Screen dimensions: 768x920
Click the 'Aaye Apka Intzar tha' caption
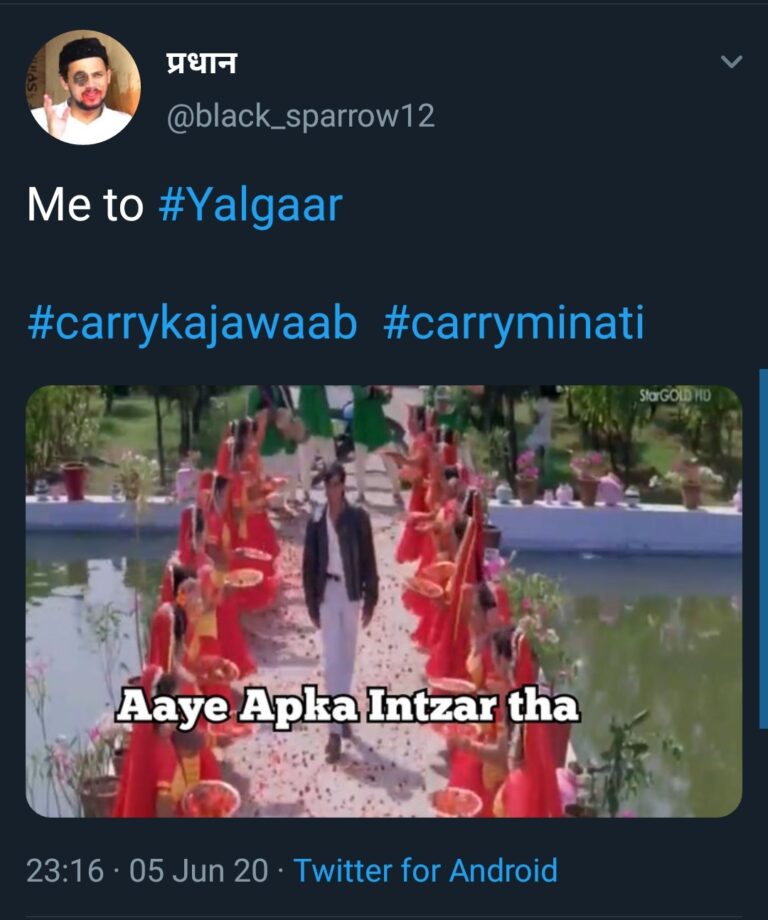[x=348, y=706]
